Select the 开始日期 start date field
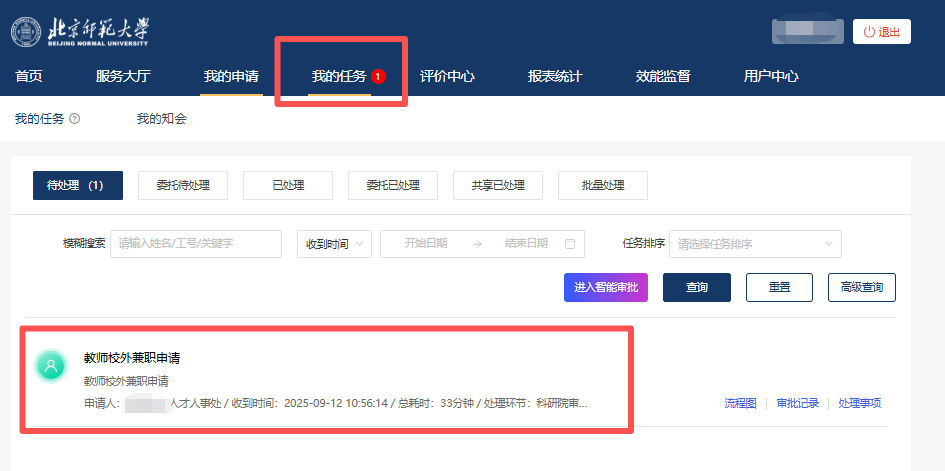Image resolution: width=945 pixels, height=471 pixels. pos(425,243)
